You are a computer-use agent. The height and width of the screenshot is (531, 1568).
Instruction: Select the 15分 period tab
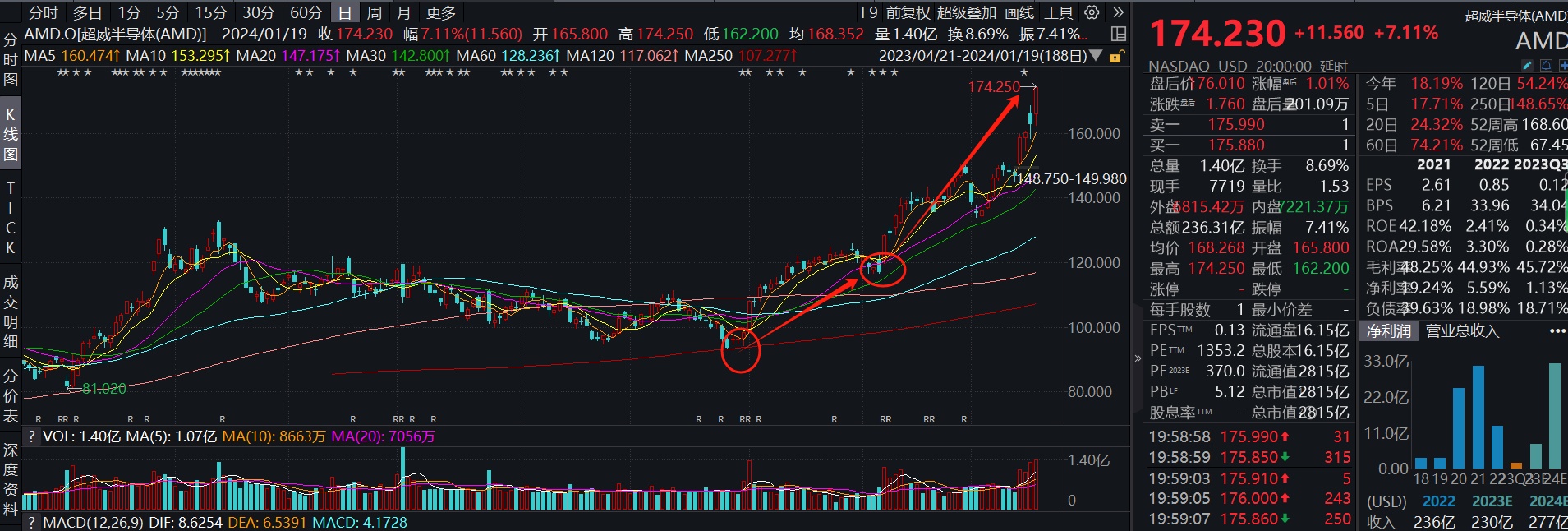(210, 12)
